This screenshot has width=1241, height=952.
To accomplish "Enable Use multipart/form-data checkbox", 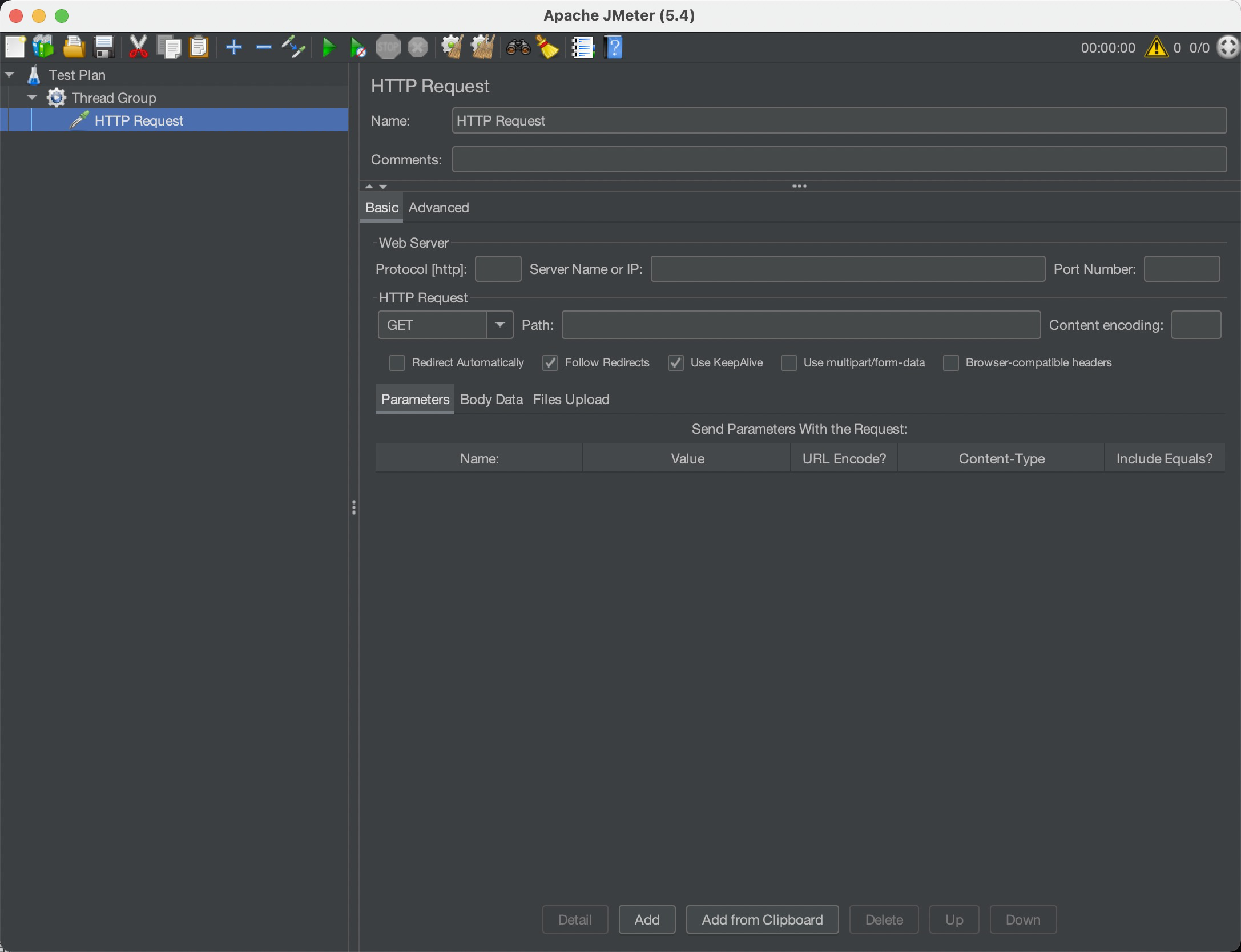I will pos(789,363).
